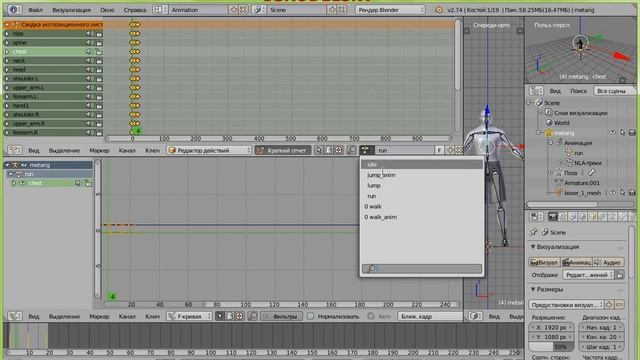Delete the current Scene

[x=342, y=9]
